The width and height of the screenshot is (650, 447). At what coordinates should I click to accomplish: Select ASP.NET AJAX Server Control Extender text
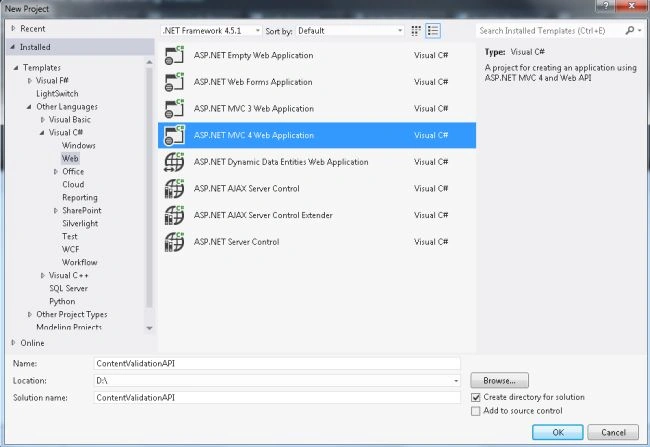263,215
